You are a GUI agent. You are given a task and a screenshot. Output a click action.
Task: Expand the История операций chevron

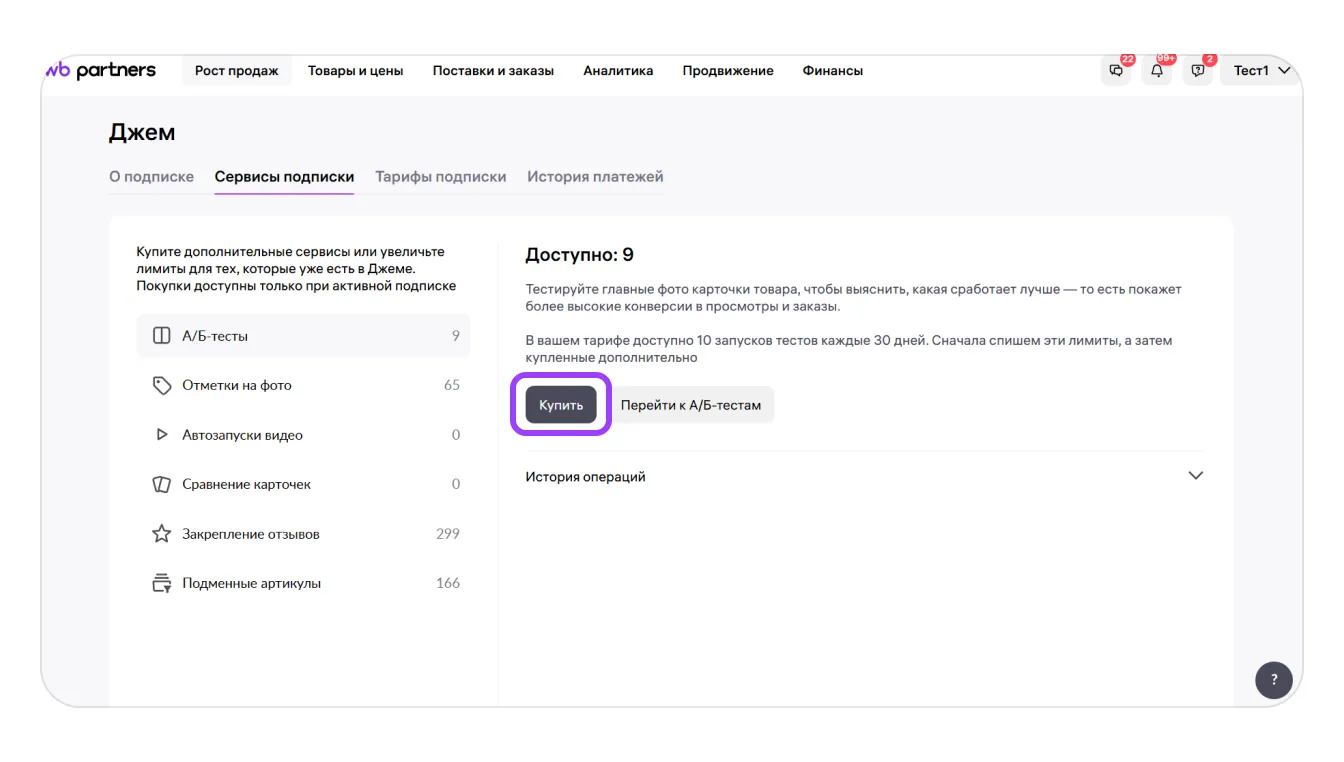point(1195,476)
